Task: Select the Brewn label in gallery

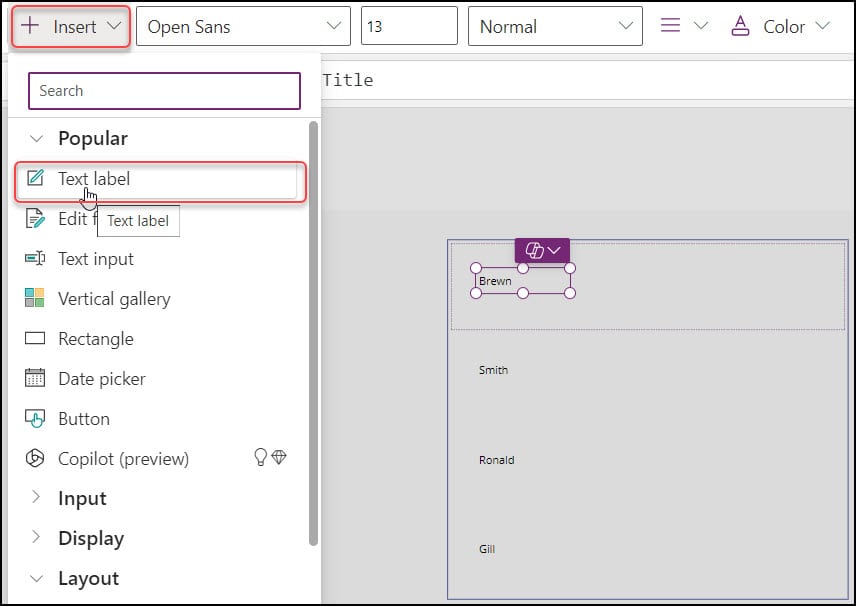Action: click(522, 281)
